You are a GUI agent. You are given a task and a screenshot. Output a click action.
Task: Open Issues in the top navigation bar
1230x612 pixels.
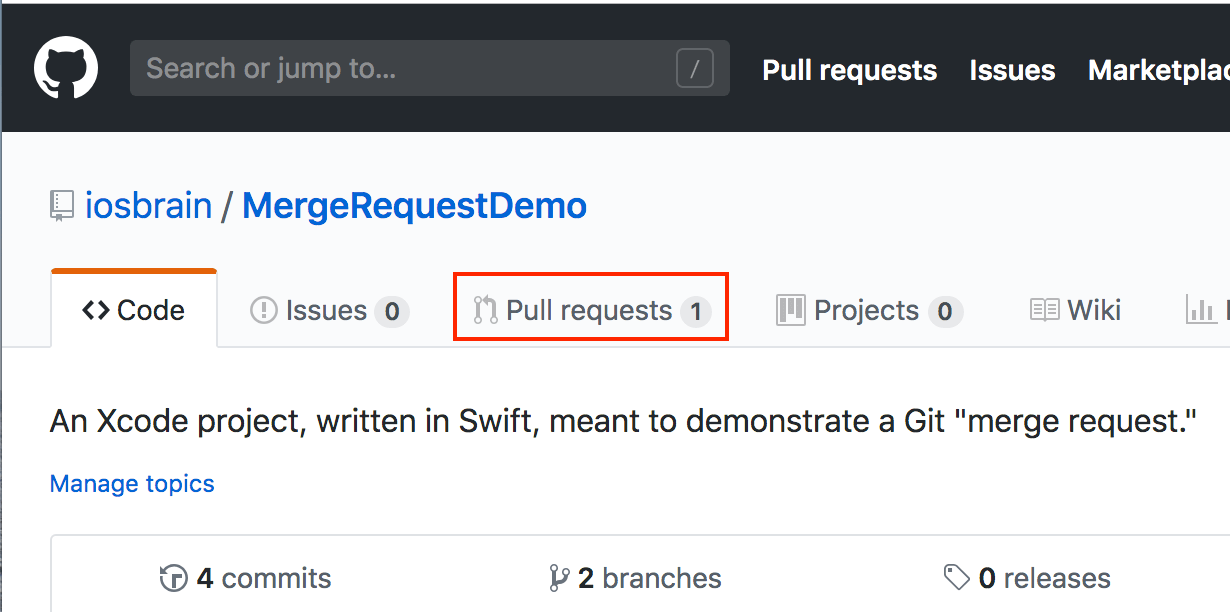pos(1012,70)
